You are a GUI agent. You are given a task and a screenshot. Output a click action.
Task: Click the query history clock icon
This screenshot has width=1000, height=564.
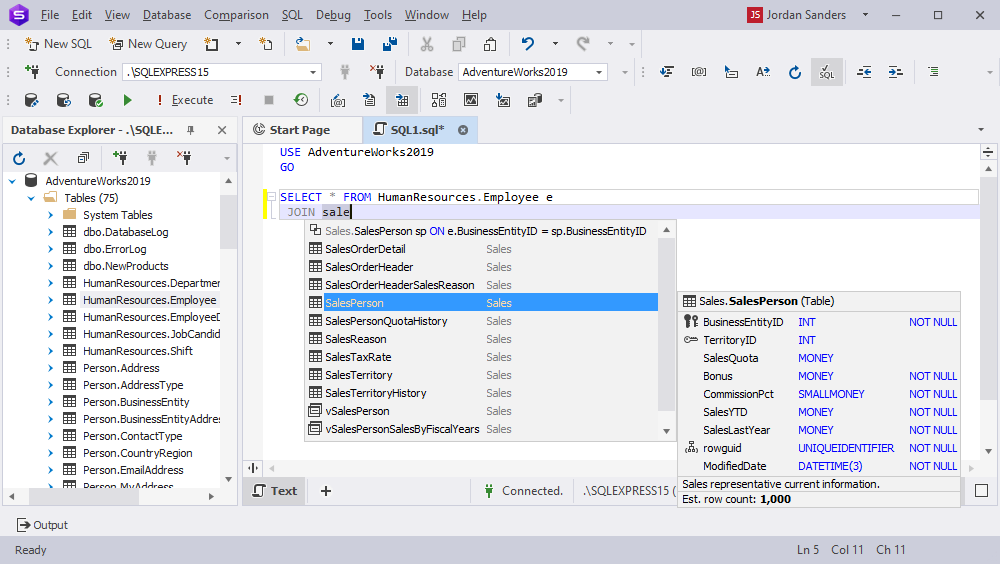301,100
